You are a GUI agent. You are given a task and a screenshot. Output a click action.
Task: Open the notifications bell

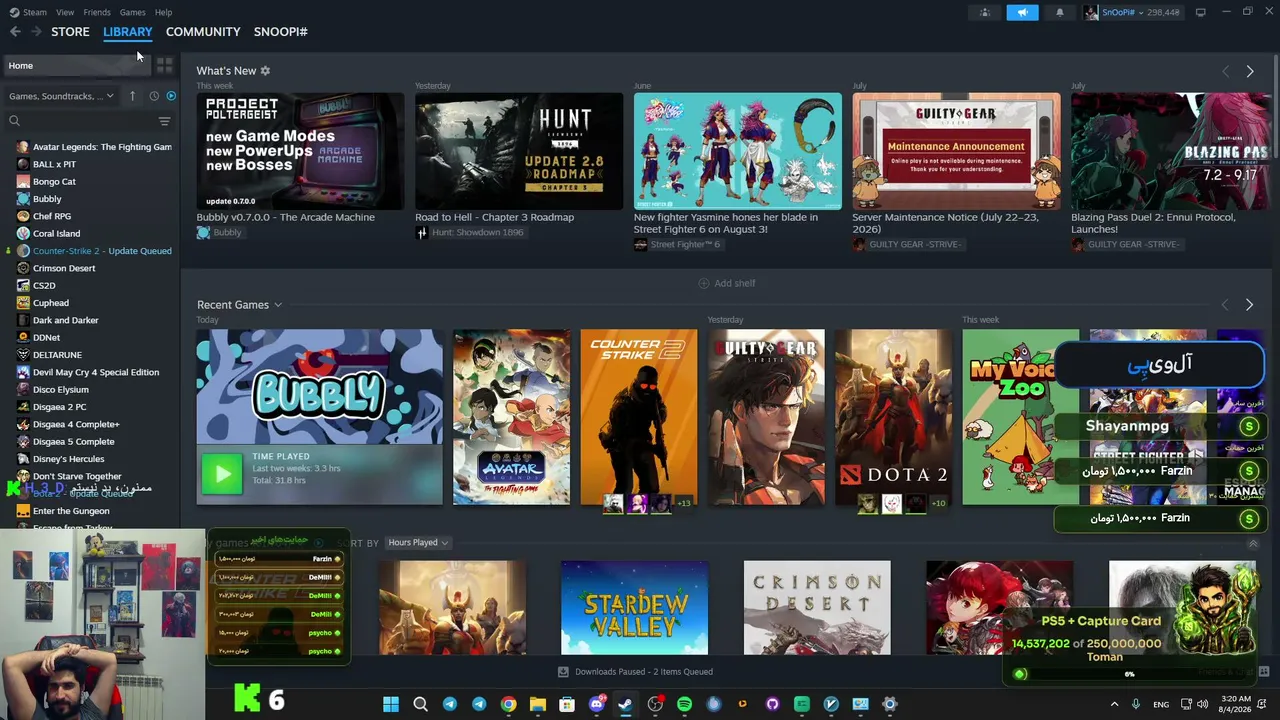pos(1060,12)
